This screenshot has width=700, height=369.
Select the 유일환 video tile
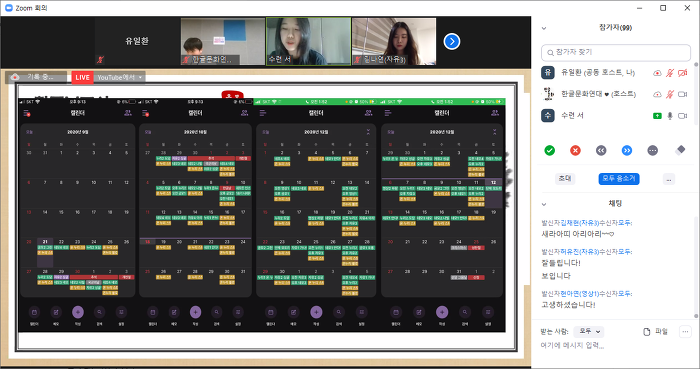(x=137, y=41)
